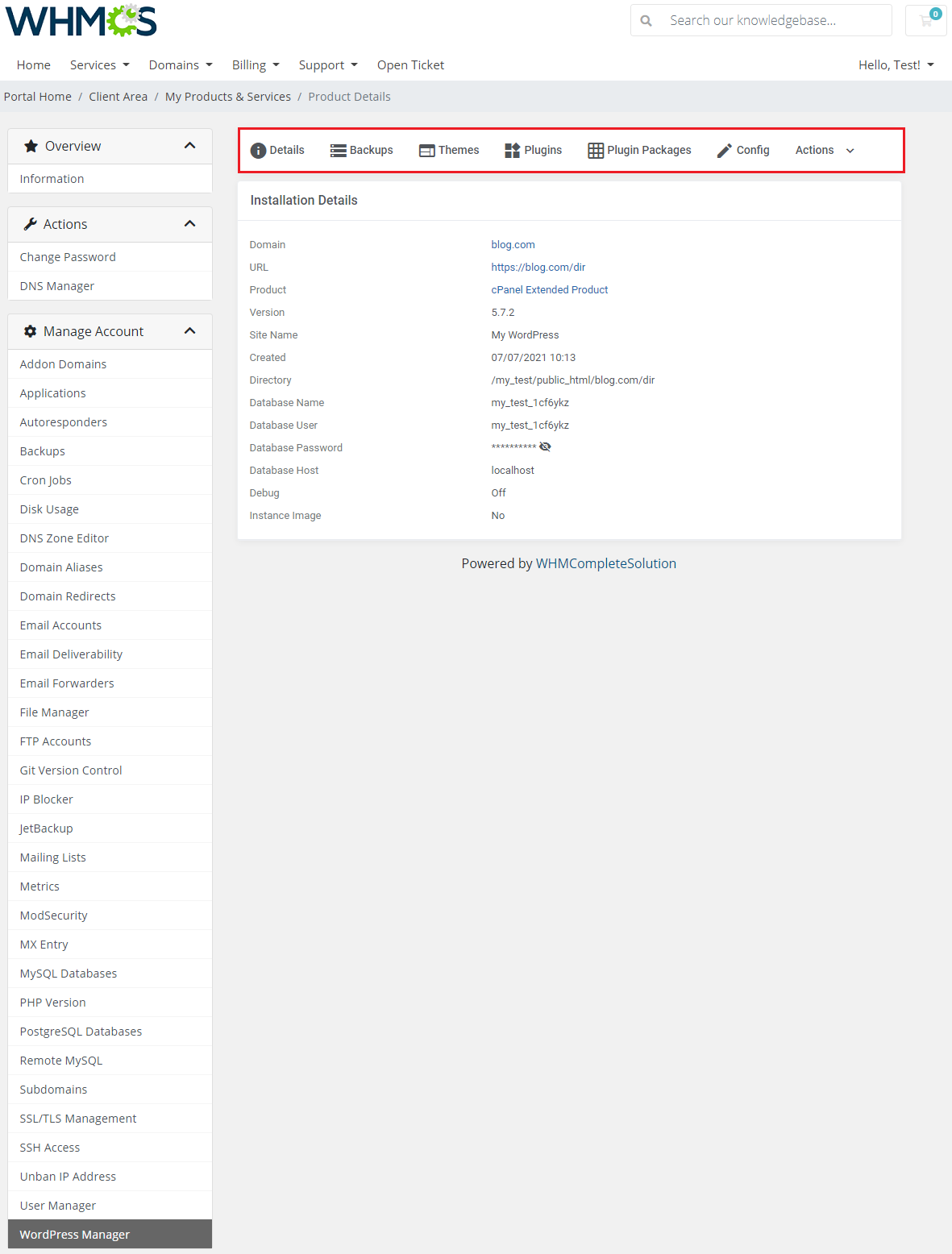Image resolution: width=952 pixels, height=1254 pixels.
Task: Open Change Password in sidebar
Action: click(110, 257)
